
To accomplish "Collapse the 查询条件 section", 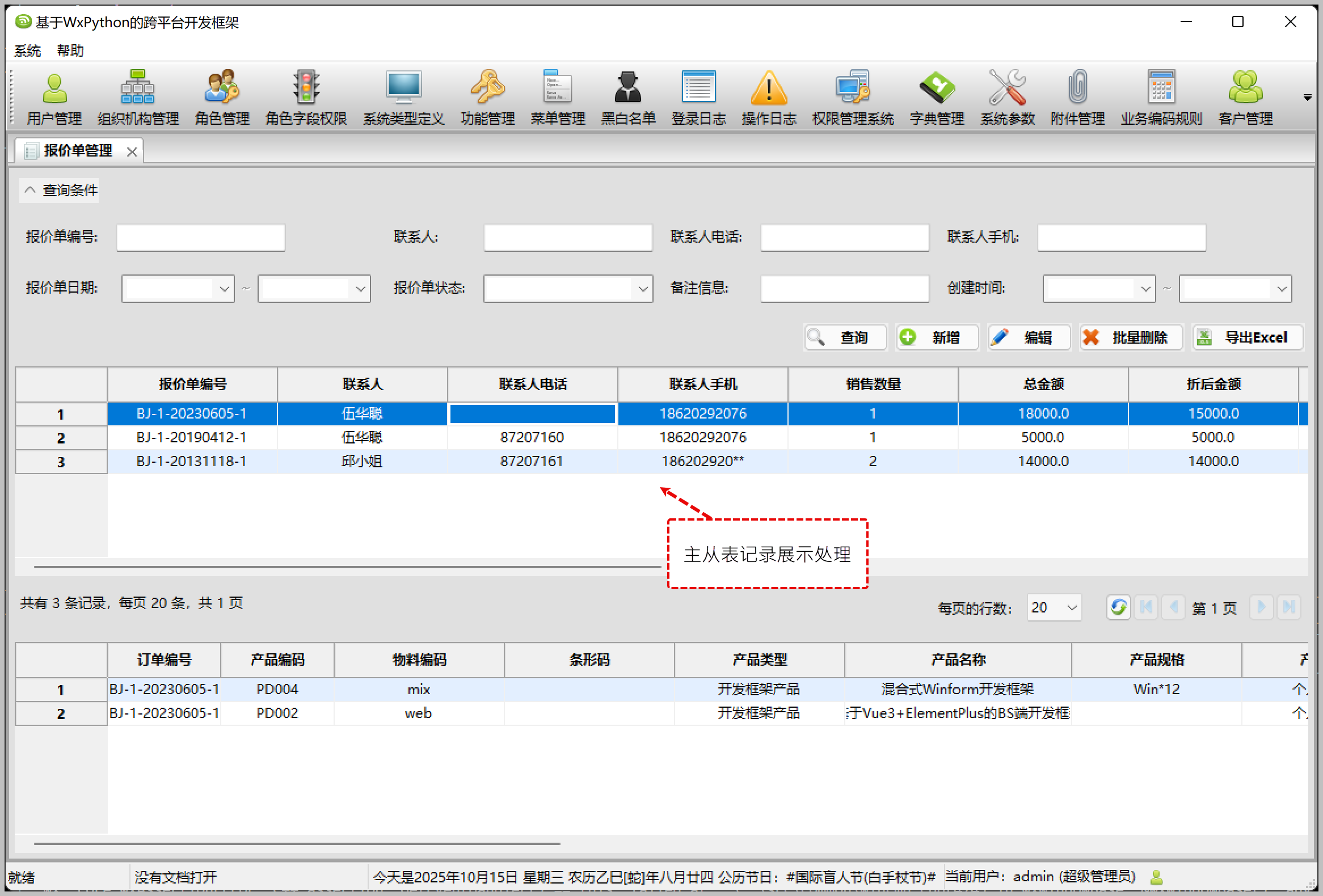I will [x=30, y=190].
